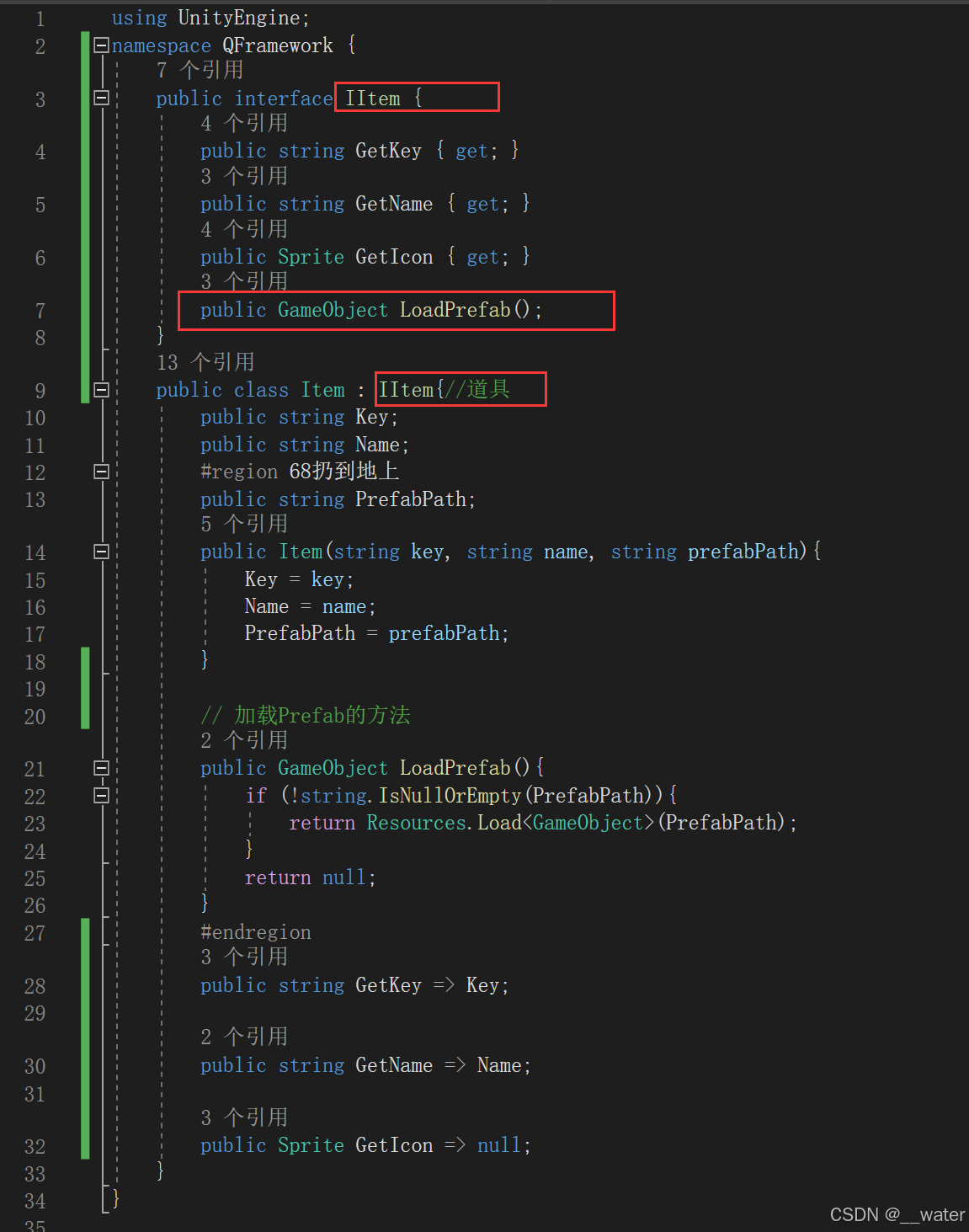Click 'public string Key;' field line
The width and height of the screenshot is (969, 1232).
(x=299, y=417)
